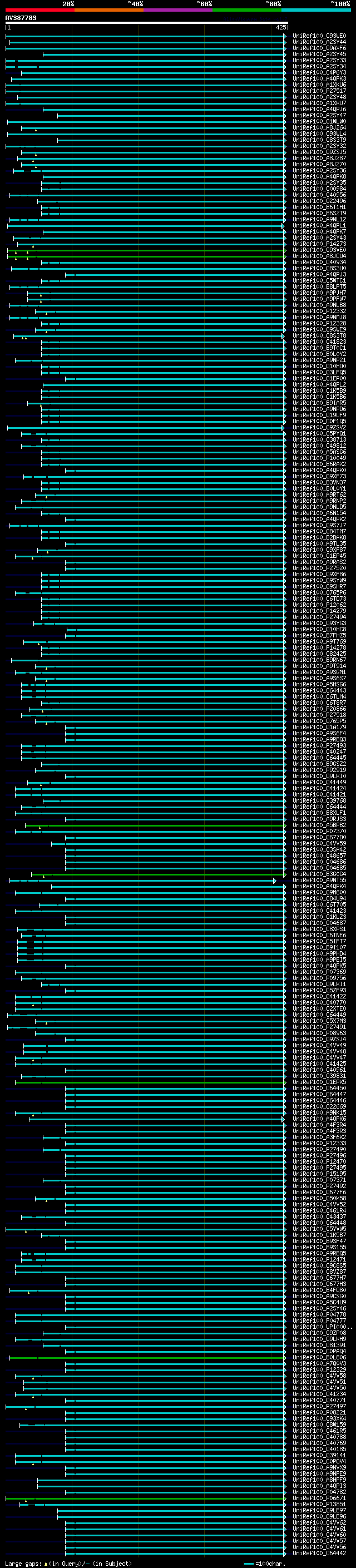Open hit UniRef100_Q9AXF6
This screenshot has width=356, height=1568.
[319, 48]
